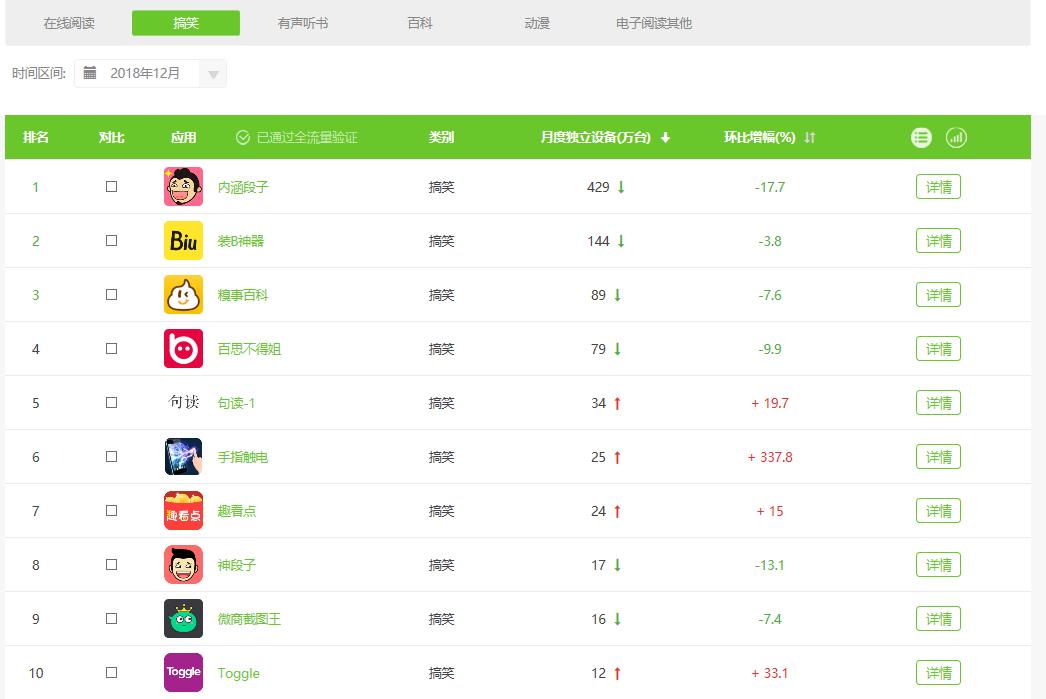Screen dimensions: 1046x699
Task: Click the 句读 logo icon
Action: click(183, 402)
